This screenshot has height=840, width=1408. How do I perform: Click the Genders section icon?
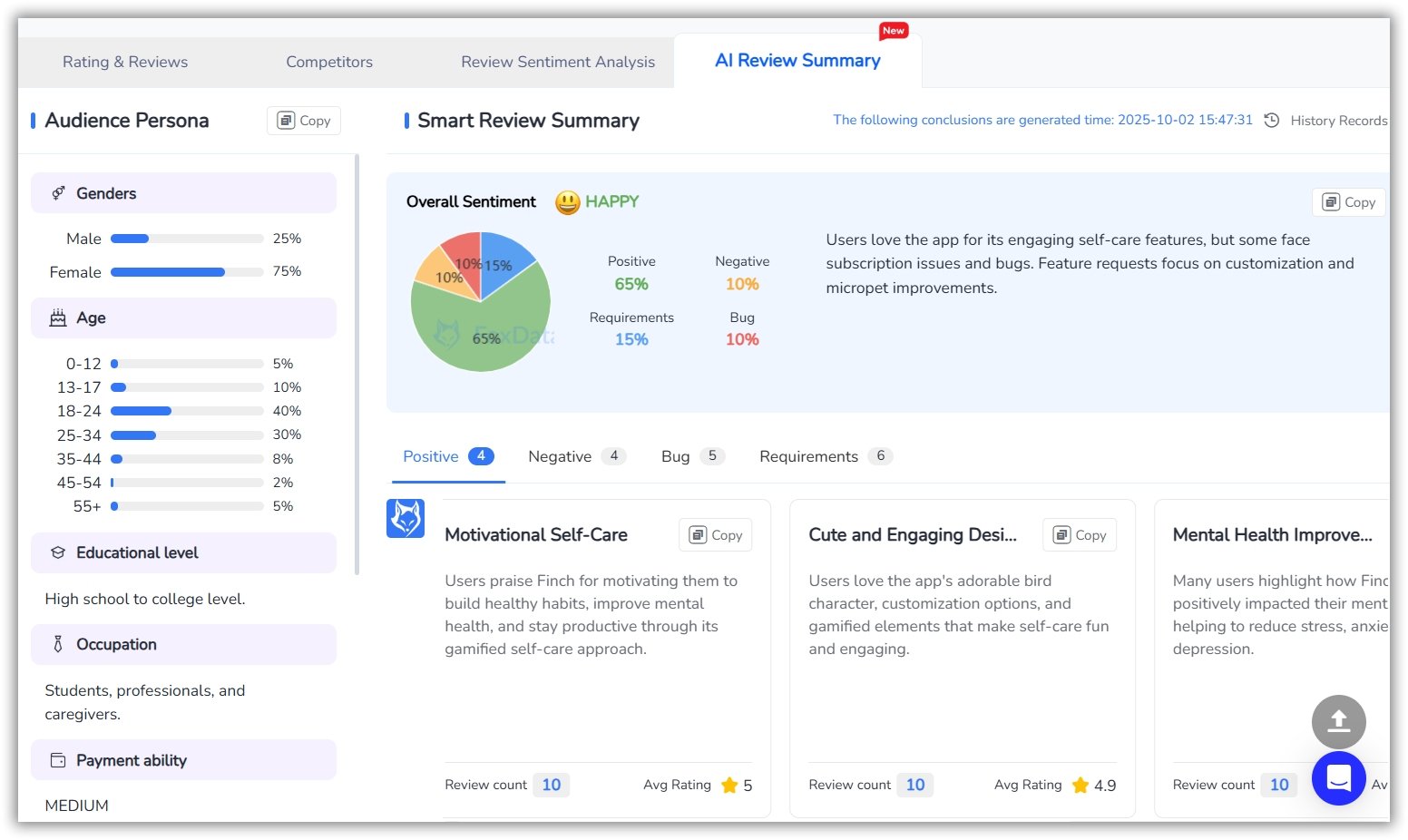point(58,193)
